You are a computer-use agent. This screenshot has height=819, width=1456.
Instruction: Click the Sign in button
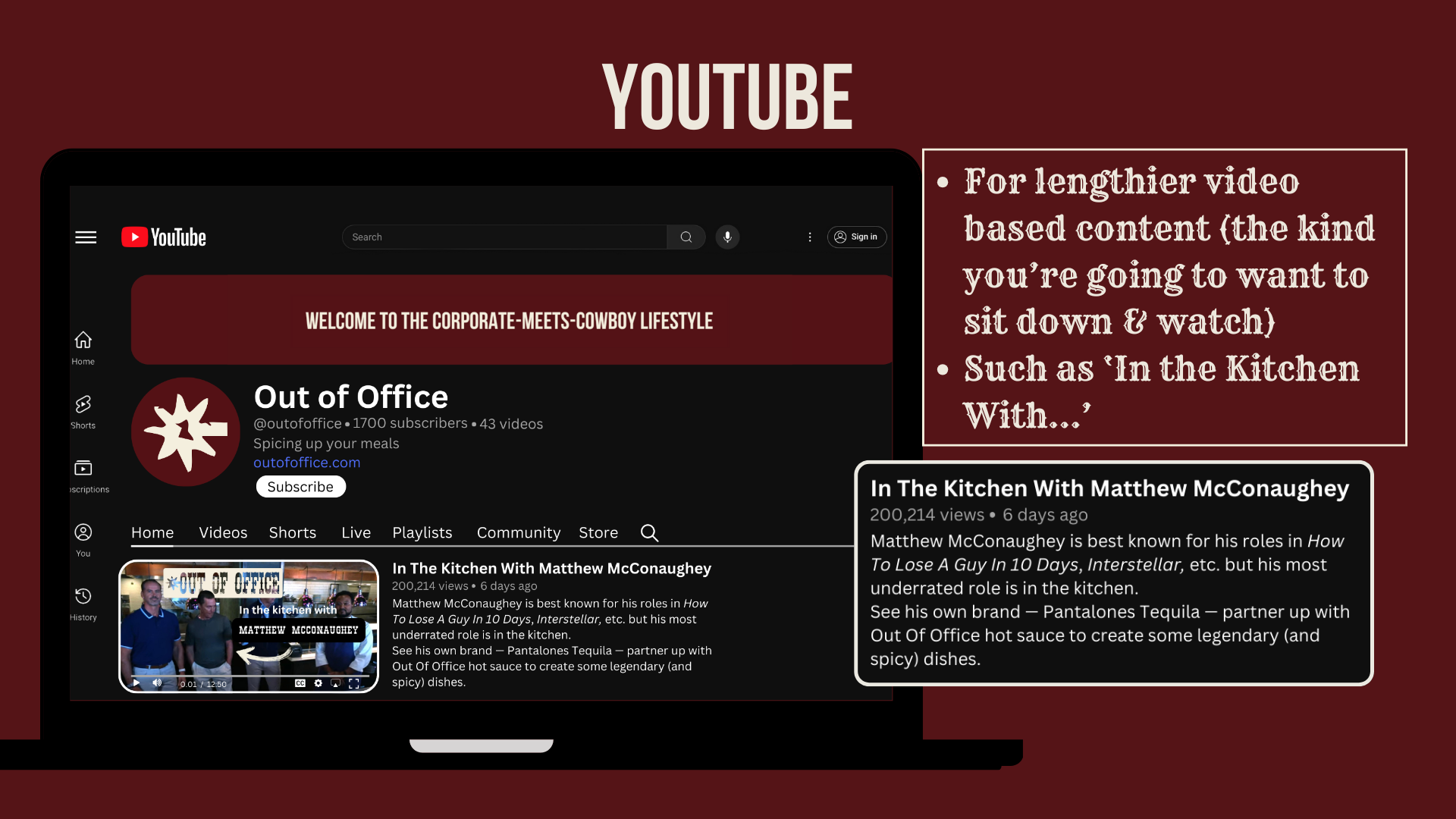pos(856,237)
